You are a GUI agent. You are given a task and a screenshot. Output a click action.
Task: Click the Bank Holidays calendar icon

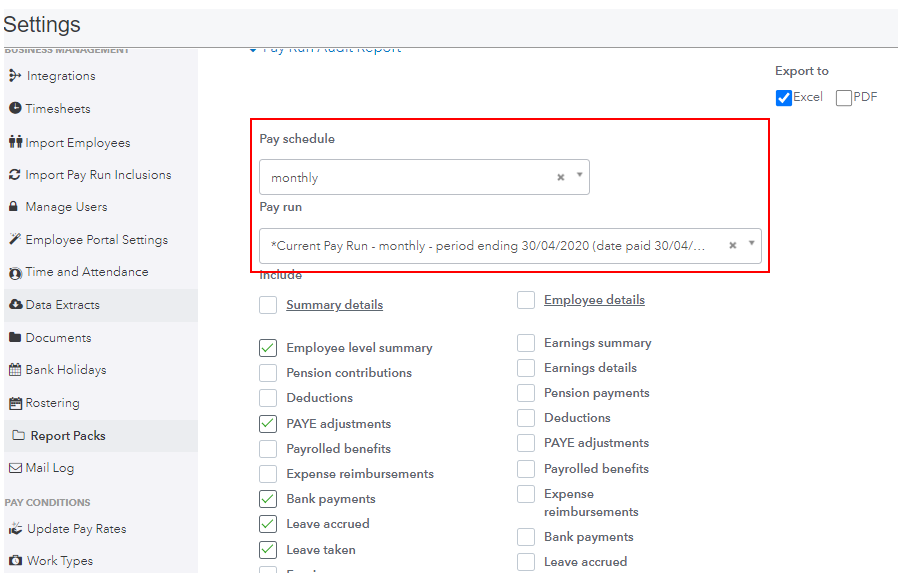15,370
